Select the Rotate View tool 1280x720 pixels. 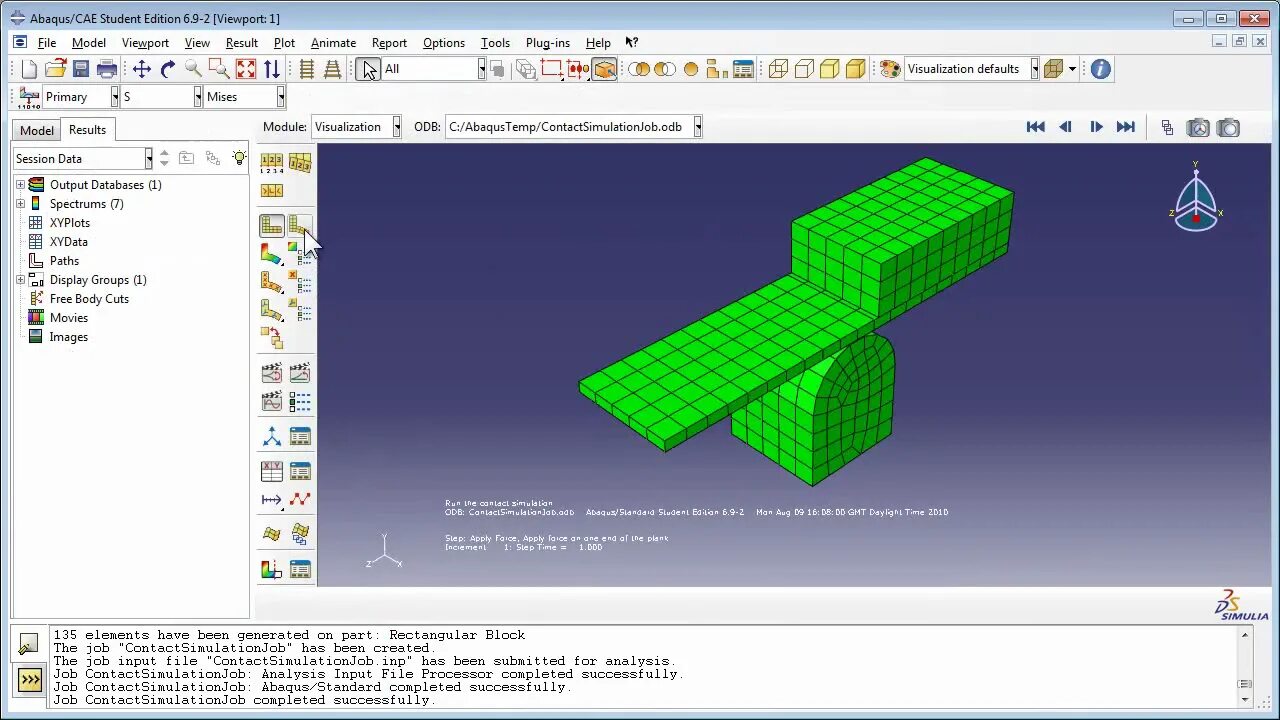[x=167, y=68]
